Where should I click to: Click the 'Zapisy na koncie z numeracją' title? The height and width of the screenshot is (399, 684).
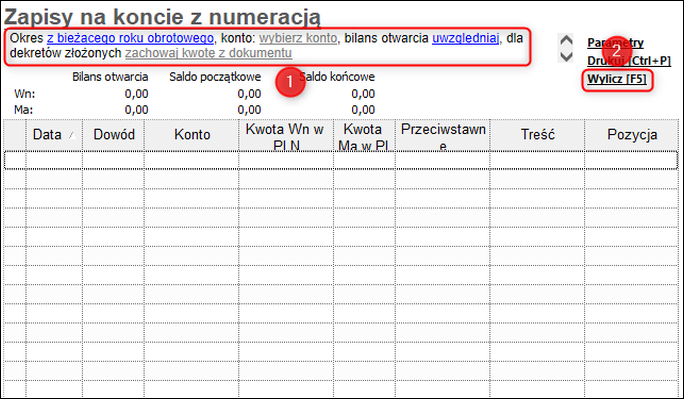point(162,17)
